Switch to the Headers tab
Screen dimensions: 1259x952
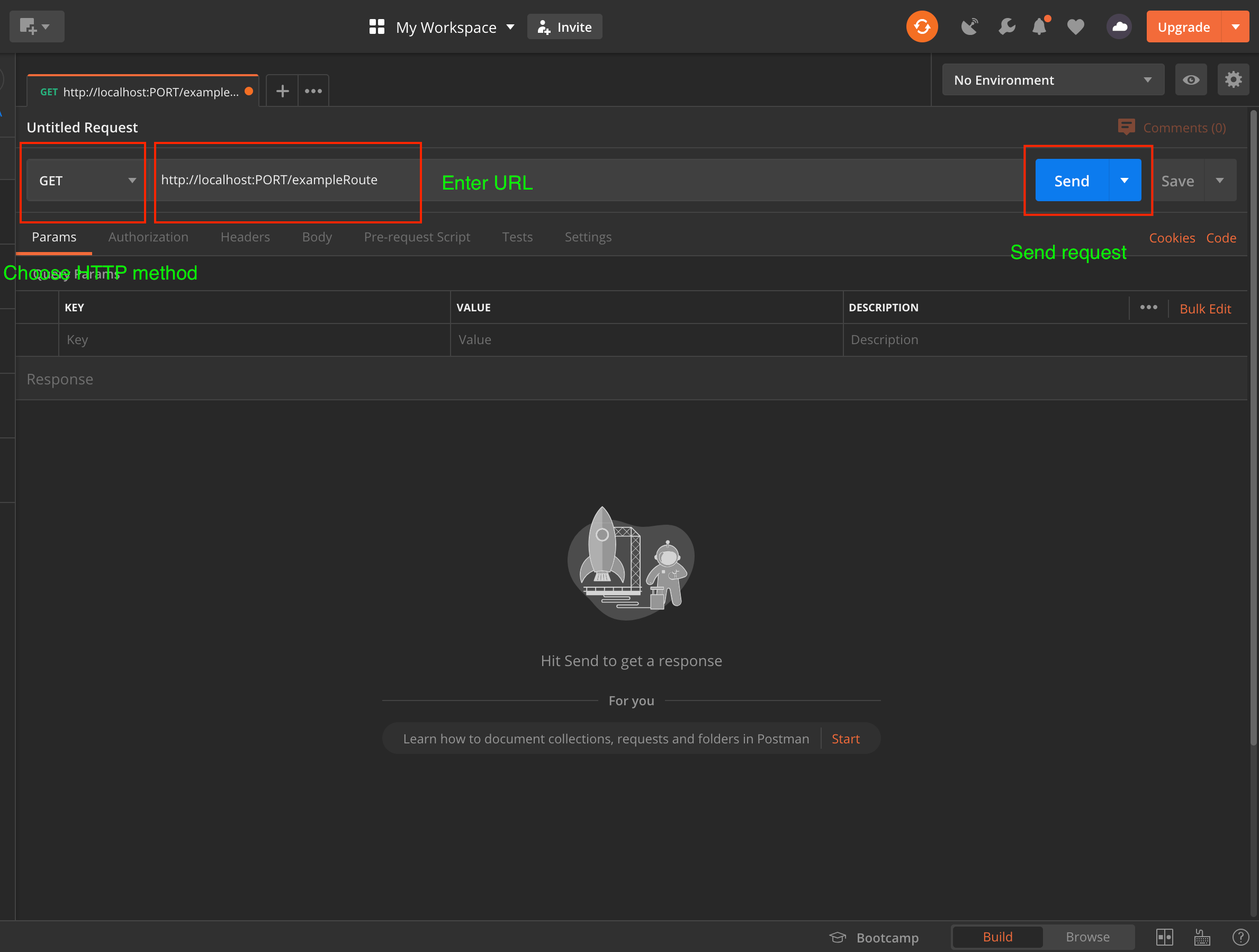point(245,237)
